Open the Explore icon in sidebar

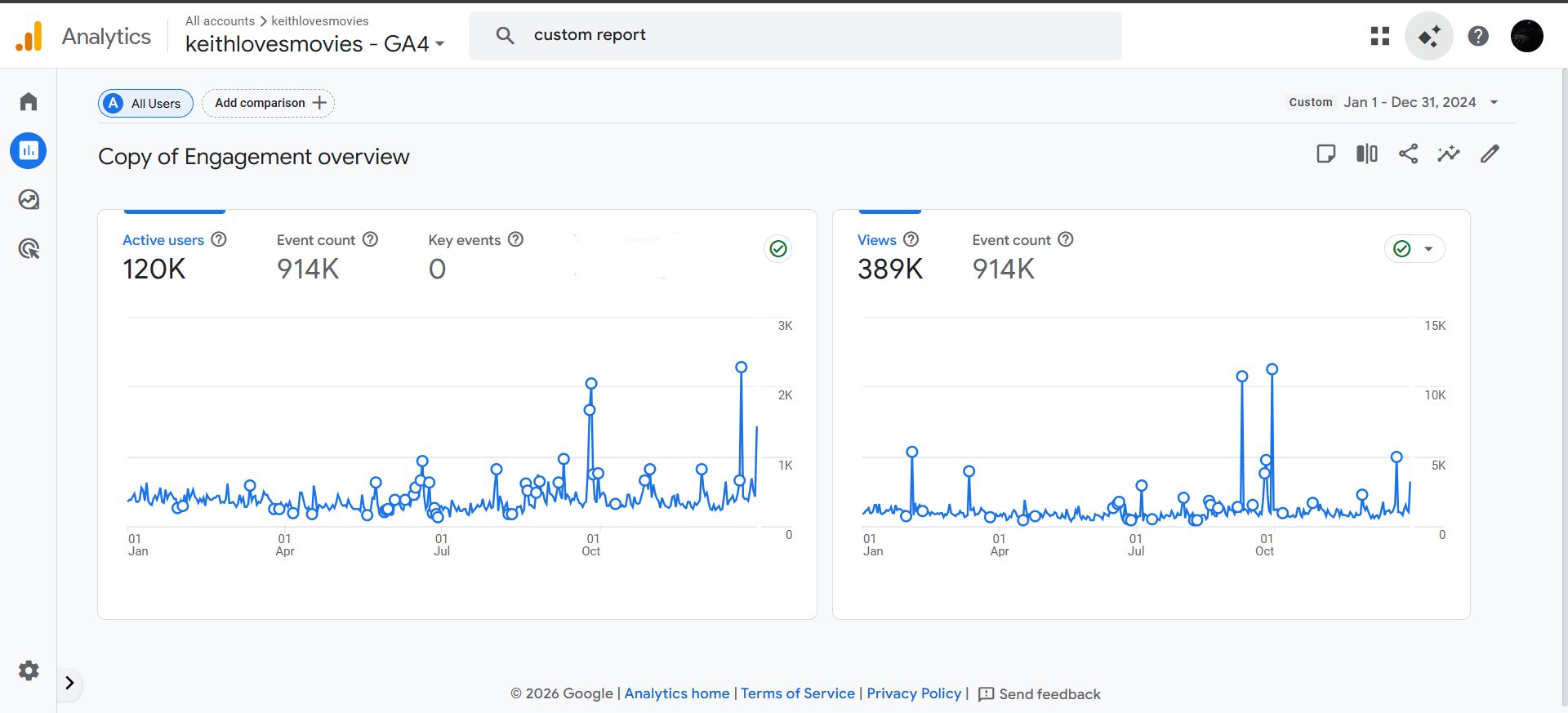(29, 200)
